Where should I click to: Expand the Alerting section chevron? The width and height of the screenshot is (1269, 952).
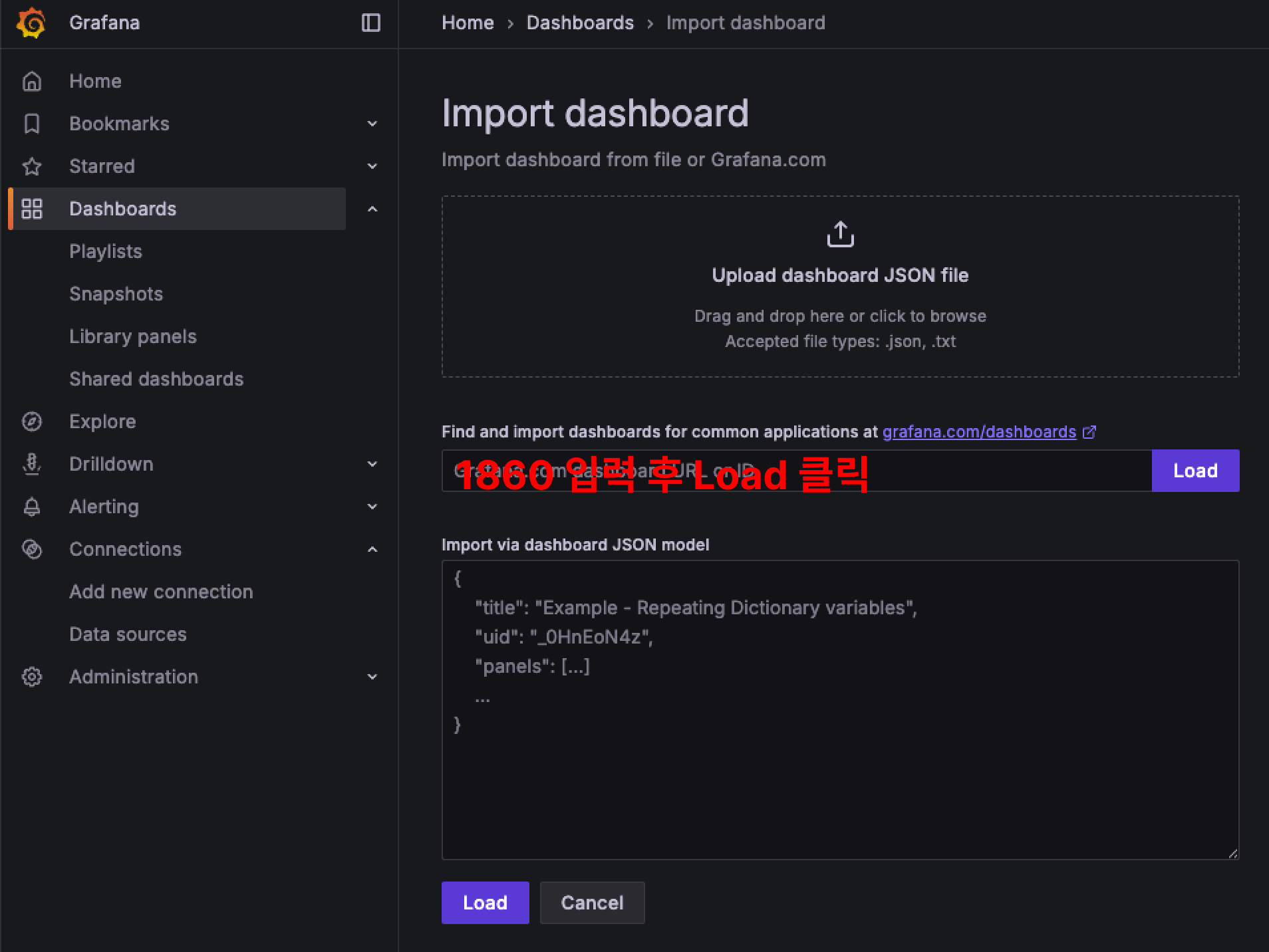pyautogui.click(x=372, y=507)
